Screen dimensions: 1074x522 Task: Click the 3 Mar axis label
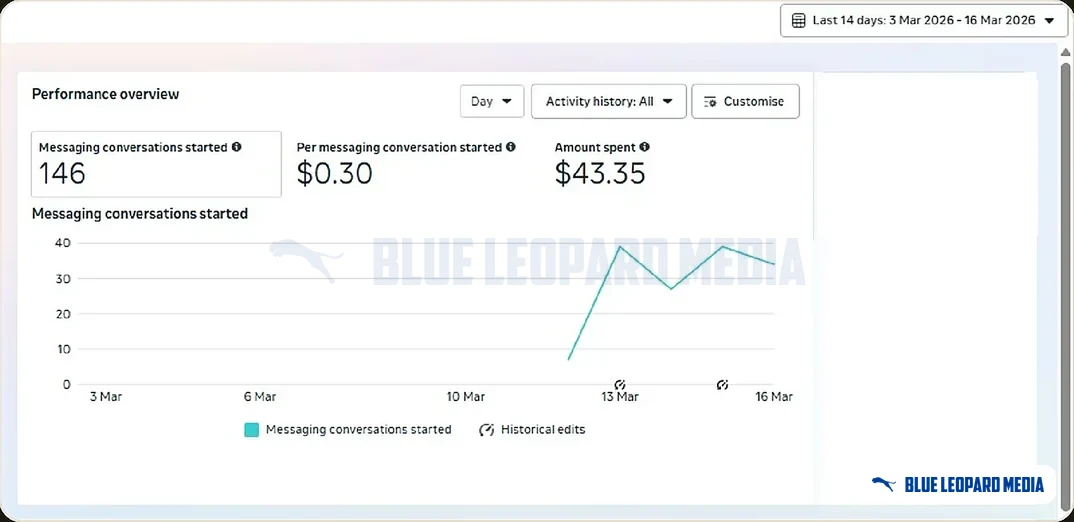105,397
